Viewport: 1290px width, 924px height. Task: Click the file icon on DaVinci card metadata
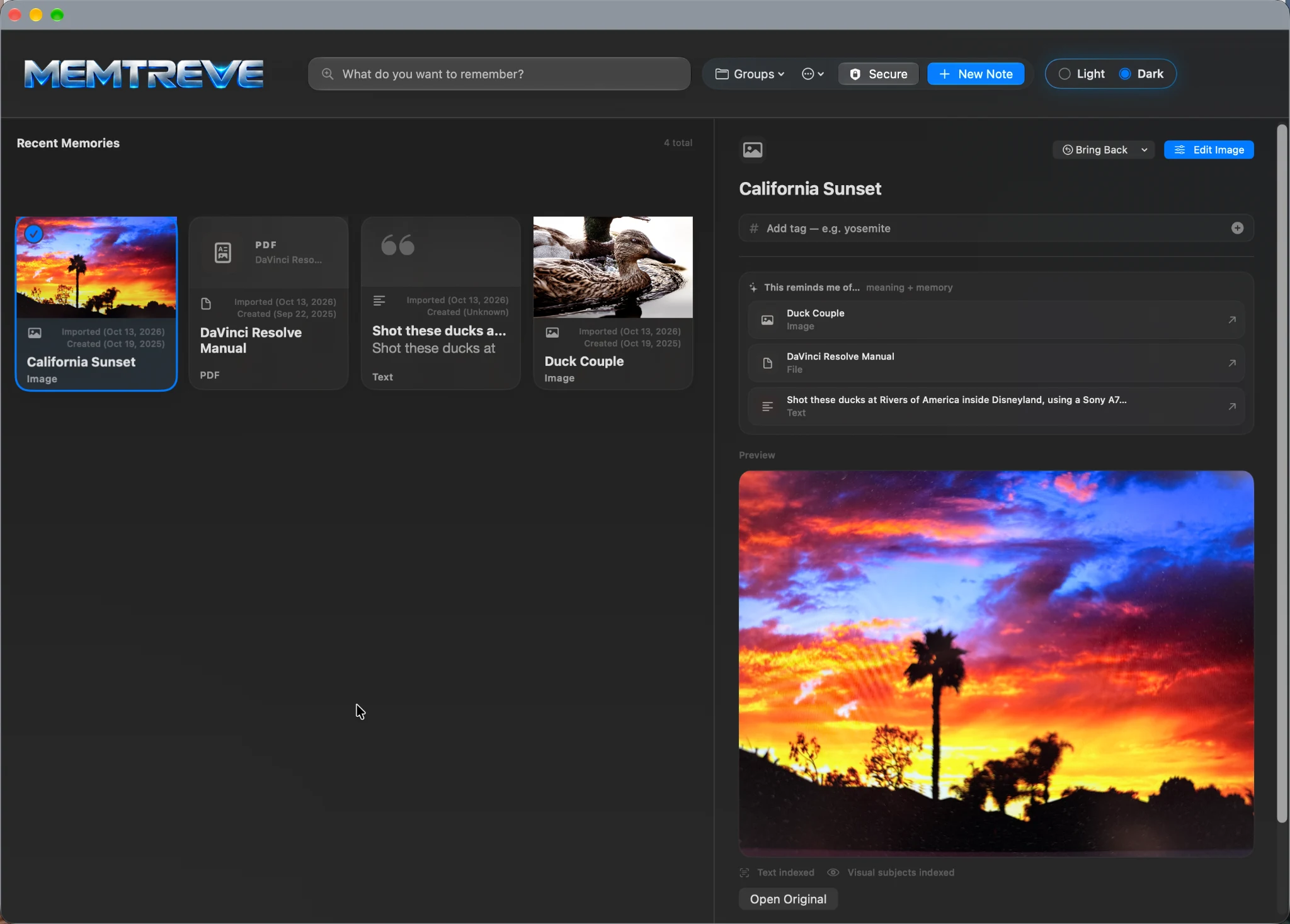206,304
